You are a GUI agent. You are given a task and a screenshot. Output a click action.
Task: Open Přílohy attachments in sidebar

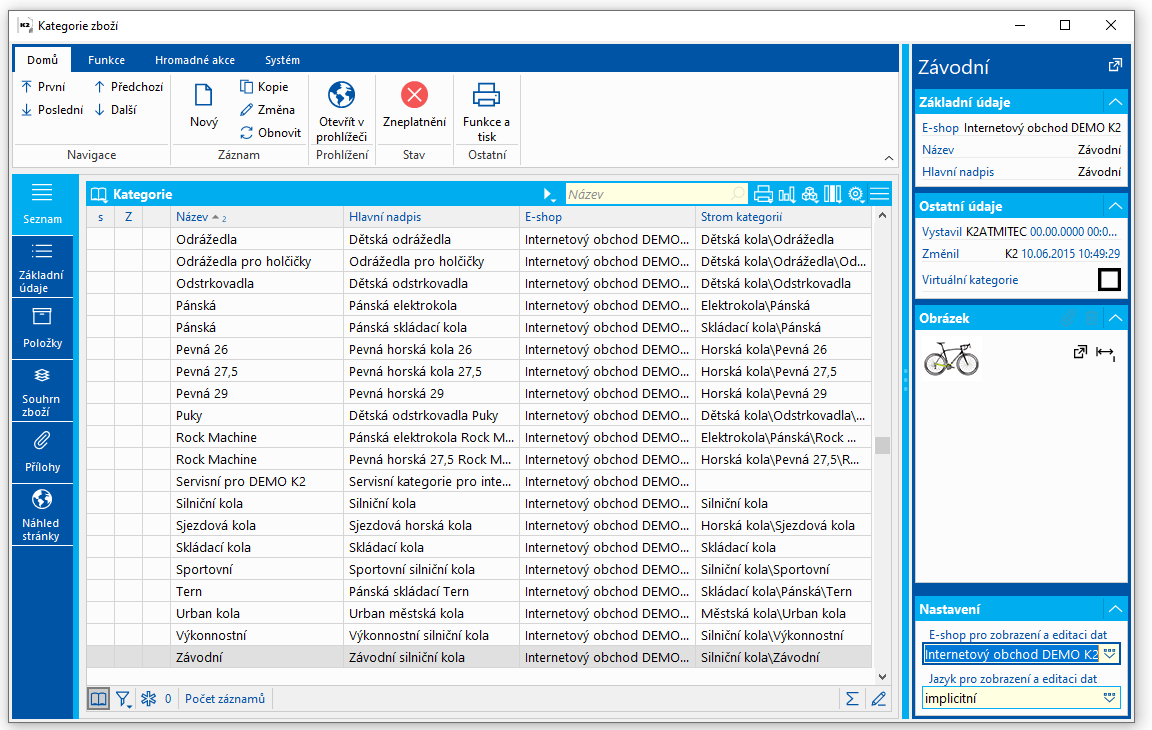[x=42, y=451]
